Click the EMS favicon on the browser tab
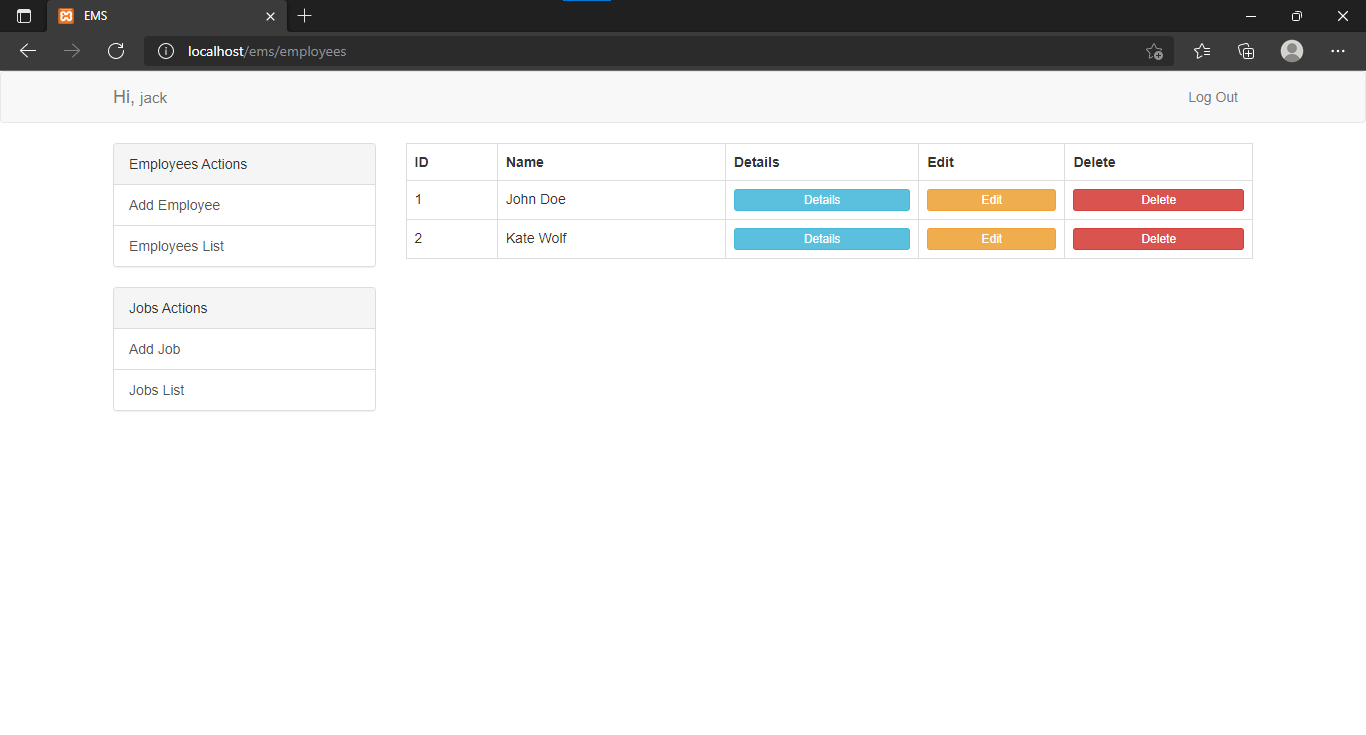Image resolution: width=1366 pixels, height=735 pixels. (x=68, y=16)
